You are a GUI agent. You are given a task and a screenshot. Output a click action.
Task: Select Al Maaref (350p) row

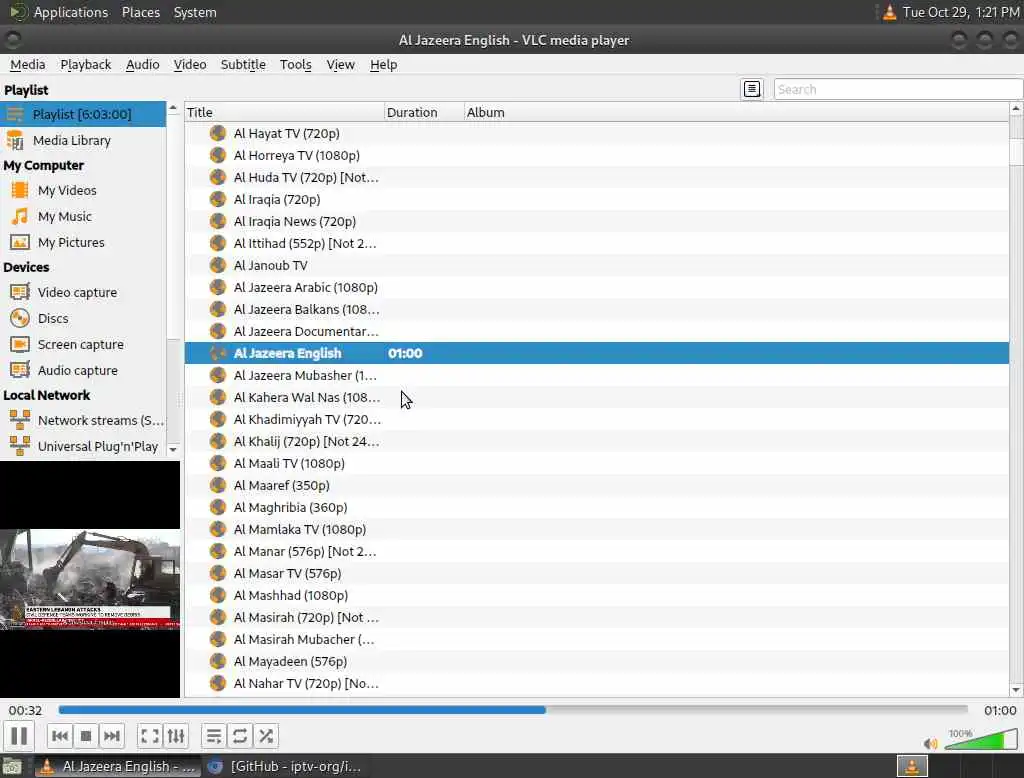point(596,485)
